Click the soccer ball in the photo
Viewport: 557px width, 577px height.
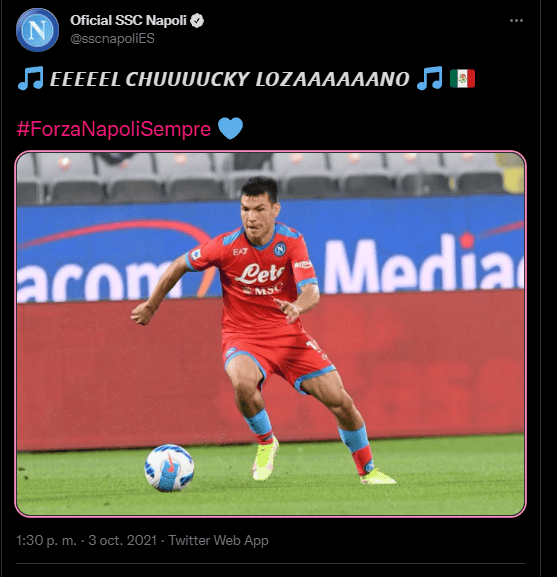tap(170, 468)
